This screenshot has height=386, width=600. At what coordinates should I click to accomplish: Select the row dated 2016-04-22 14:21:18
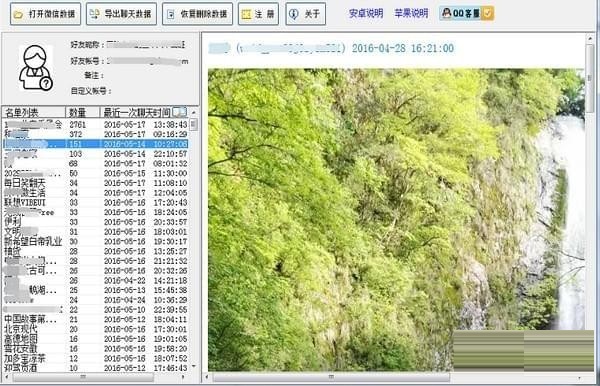pos(96,280)
